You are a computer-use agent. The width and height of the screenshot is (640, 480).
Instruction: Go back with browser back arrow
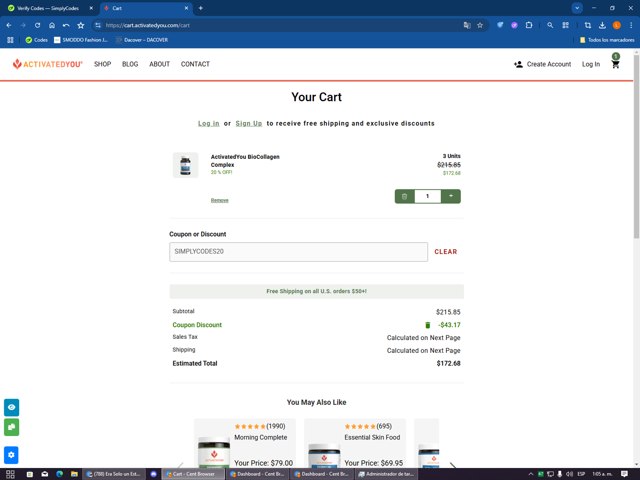pyautogui.click(x=9, y=25)
